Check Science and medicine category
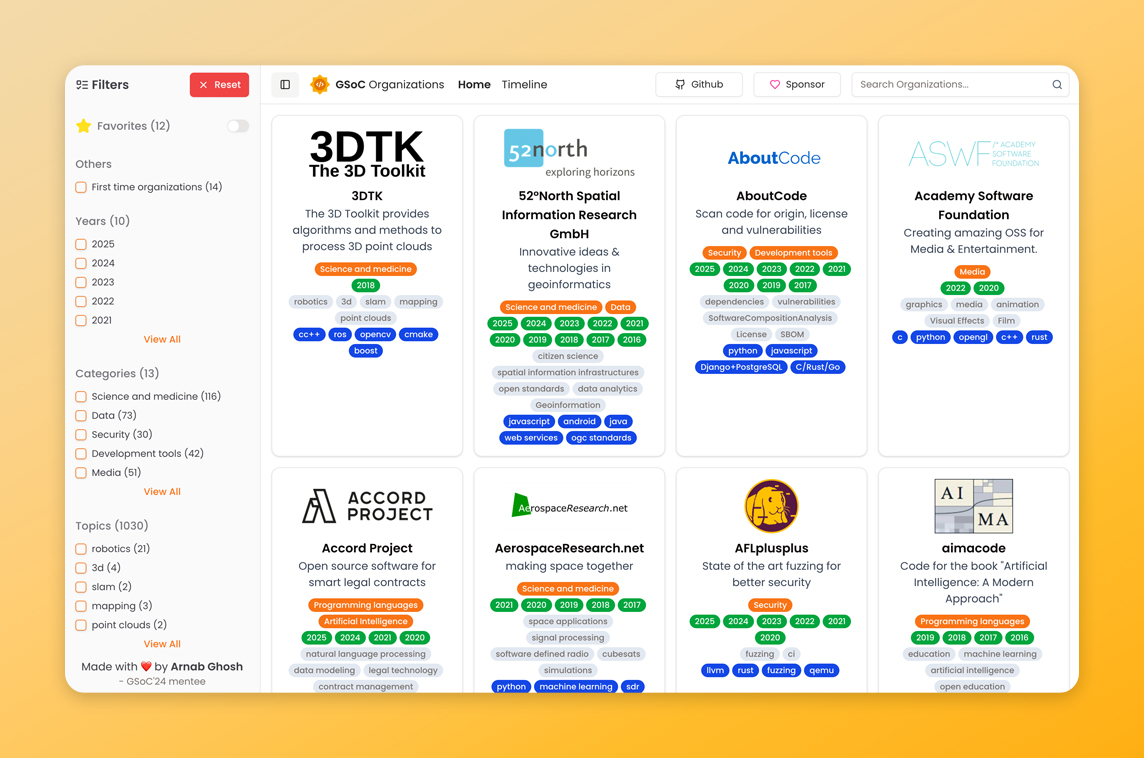The image size is (1144, 758). pyautogui.click(x=81, y=397)
